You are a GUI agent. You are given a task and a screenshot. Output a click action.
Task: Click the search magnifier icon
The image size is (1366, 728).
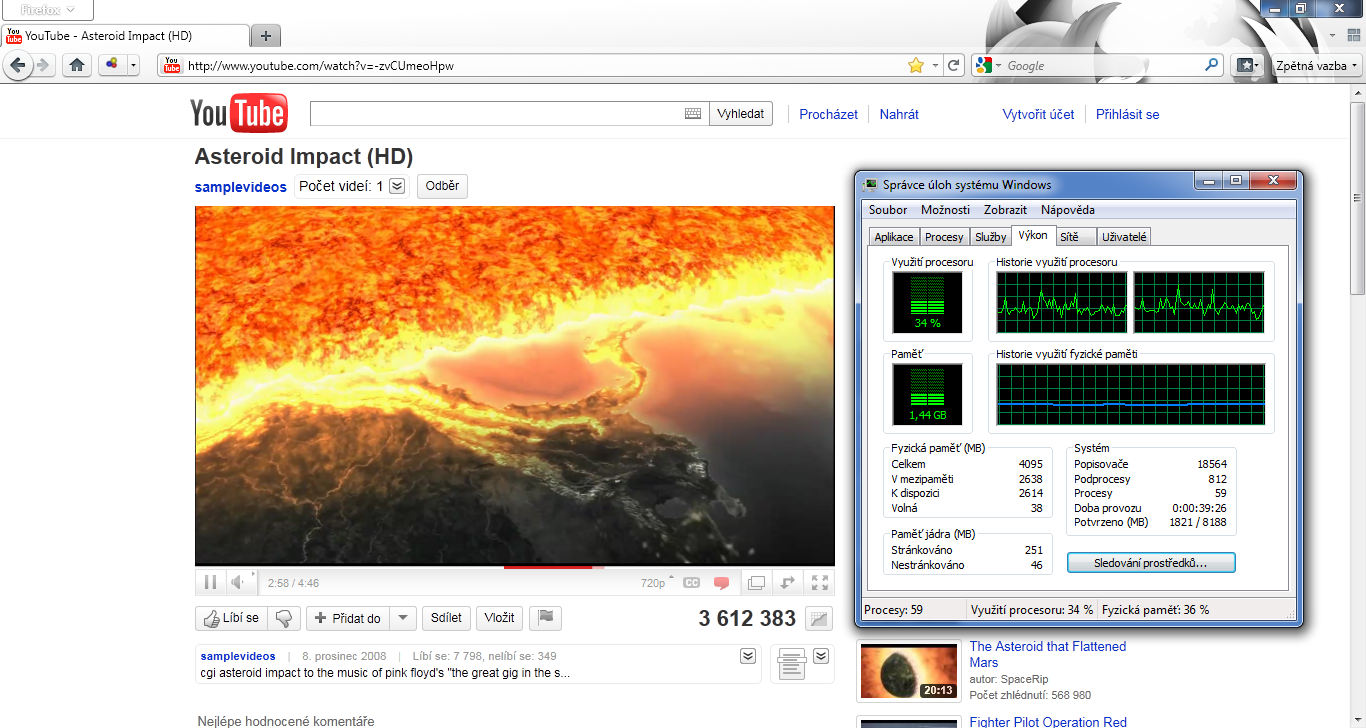pos(1211,65)
